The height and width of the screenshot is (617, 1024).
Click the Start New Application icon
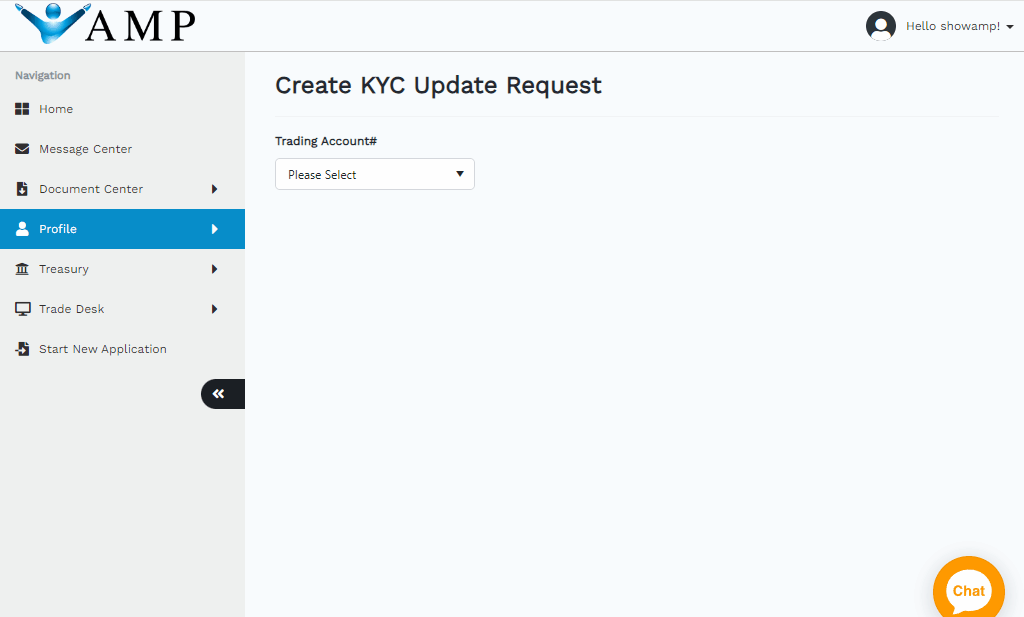22,349
